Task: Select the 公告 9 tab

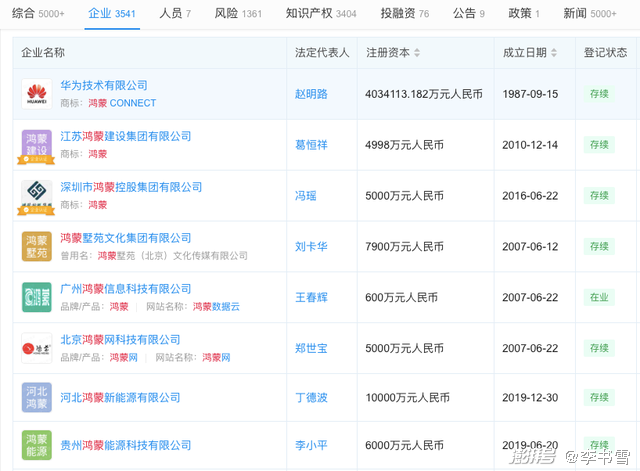Action: pyautogui.click(x=469, y=13)
